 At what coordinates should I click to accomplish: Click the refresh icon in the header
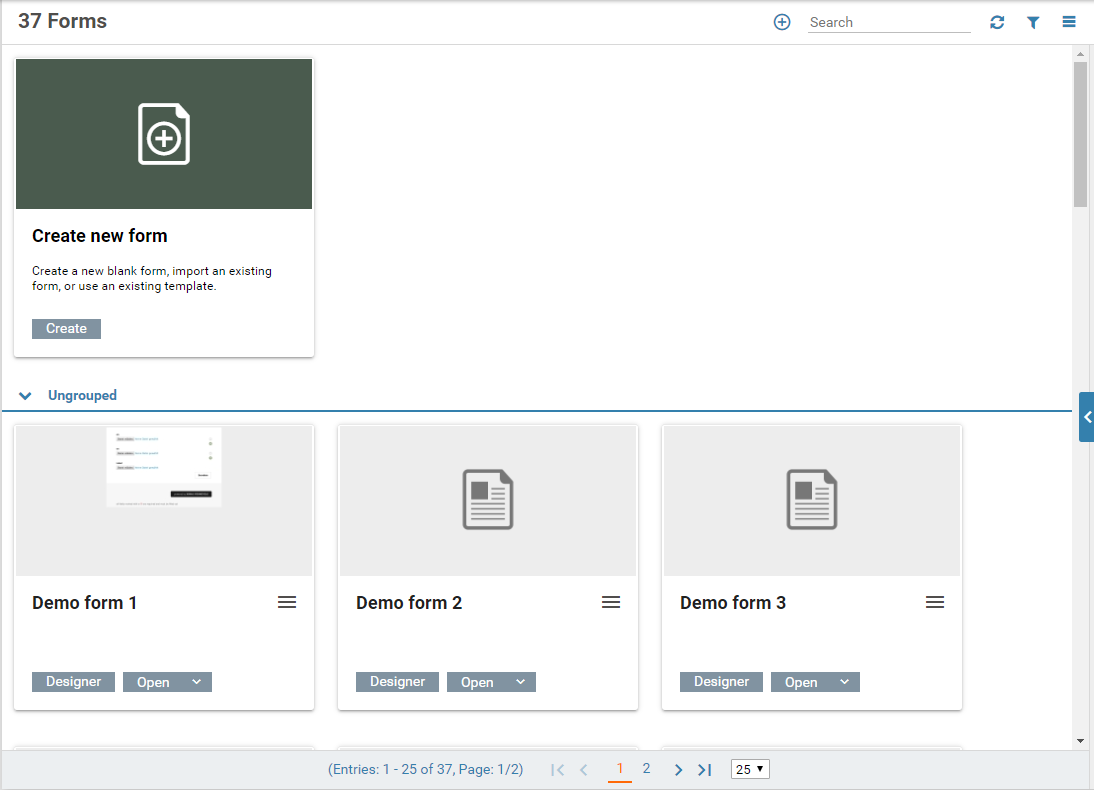pos(997,22)
